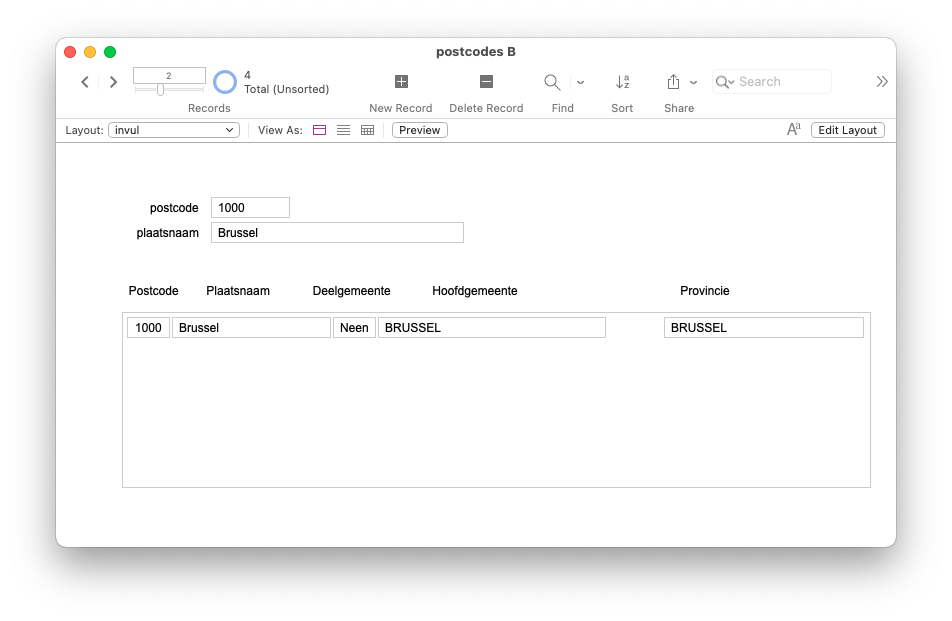Switch to List view
The image size is (952, 621).
pyautogui.click(x=343, y=130)
